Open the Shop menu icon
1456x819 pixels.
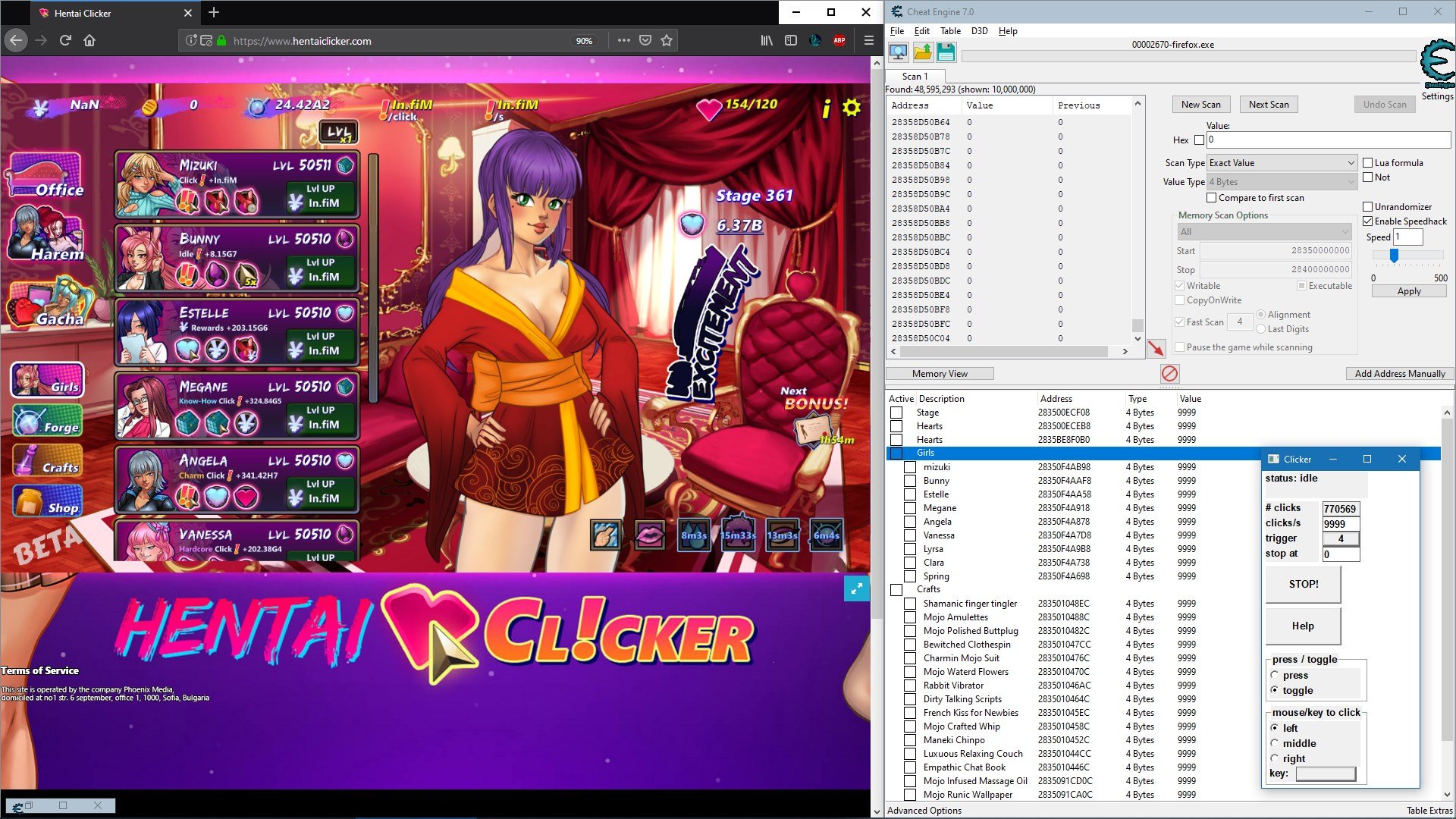coord(47,501)
